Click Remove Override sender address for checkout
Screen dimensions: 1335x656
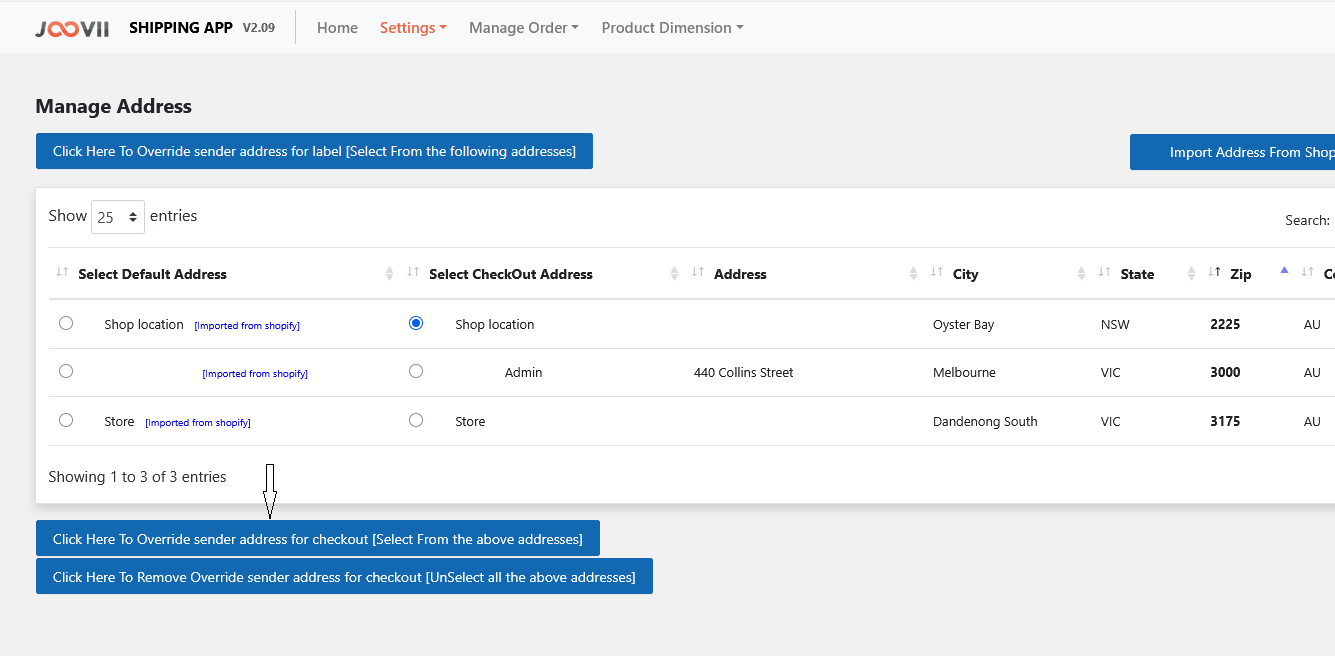pos(344,577)
